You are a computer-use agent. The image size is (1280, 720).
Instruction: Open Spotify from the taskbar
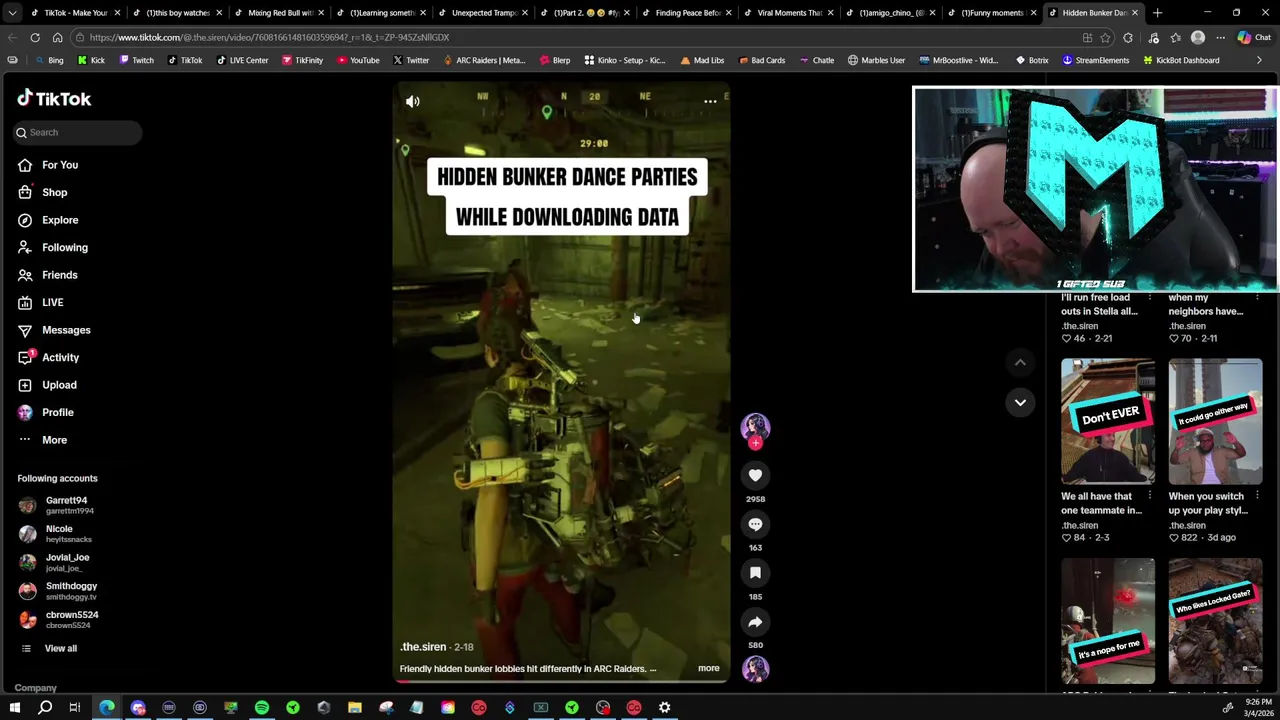coord(262,708)
